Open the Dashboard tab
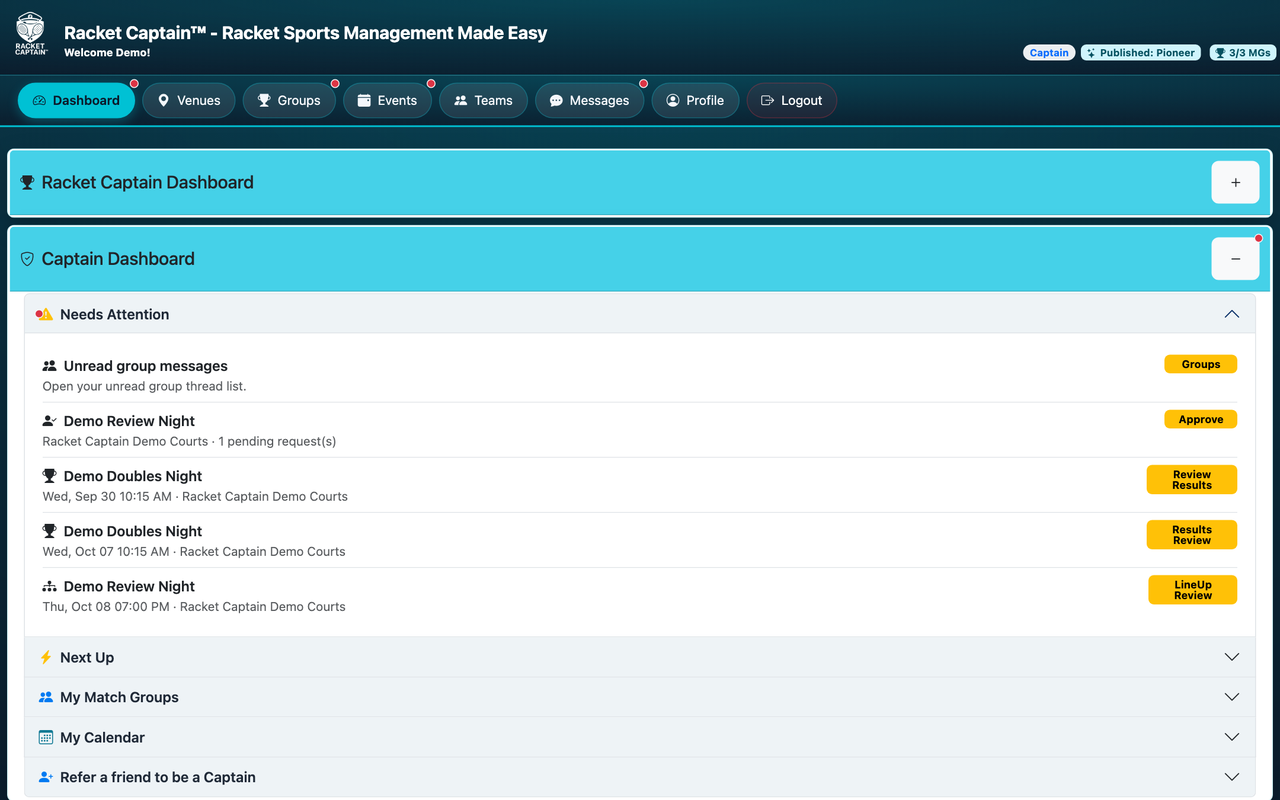Viewport: 1280px width, 800px height. tap(76, 100)
